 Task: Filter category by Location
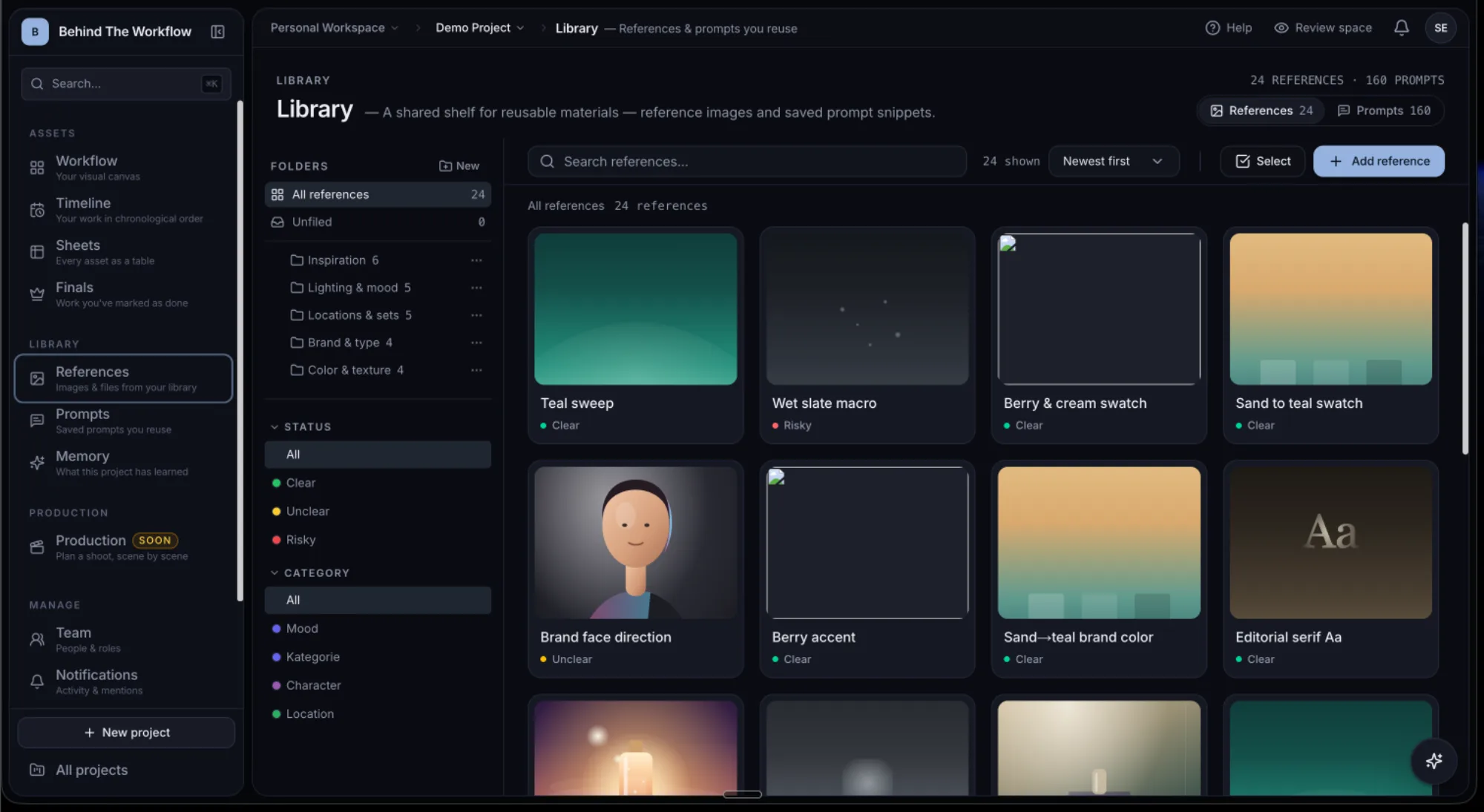click(x=378, y=714)
